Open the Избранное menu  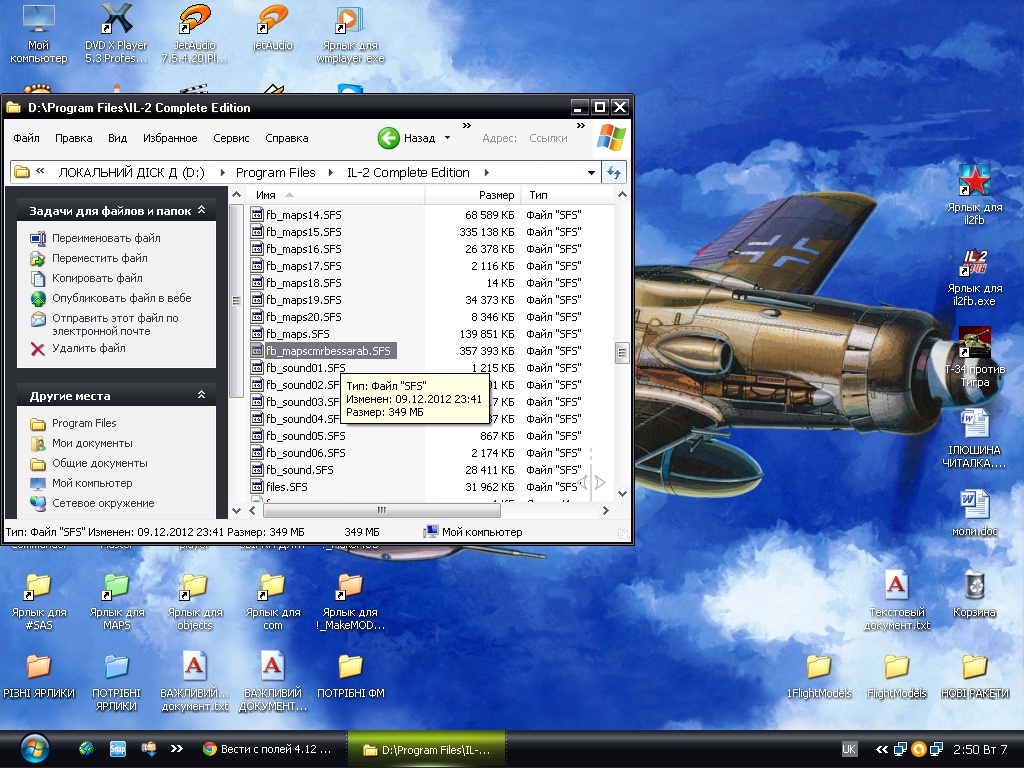170,138
